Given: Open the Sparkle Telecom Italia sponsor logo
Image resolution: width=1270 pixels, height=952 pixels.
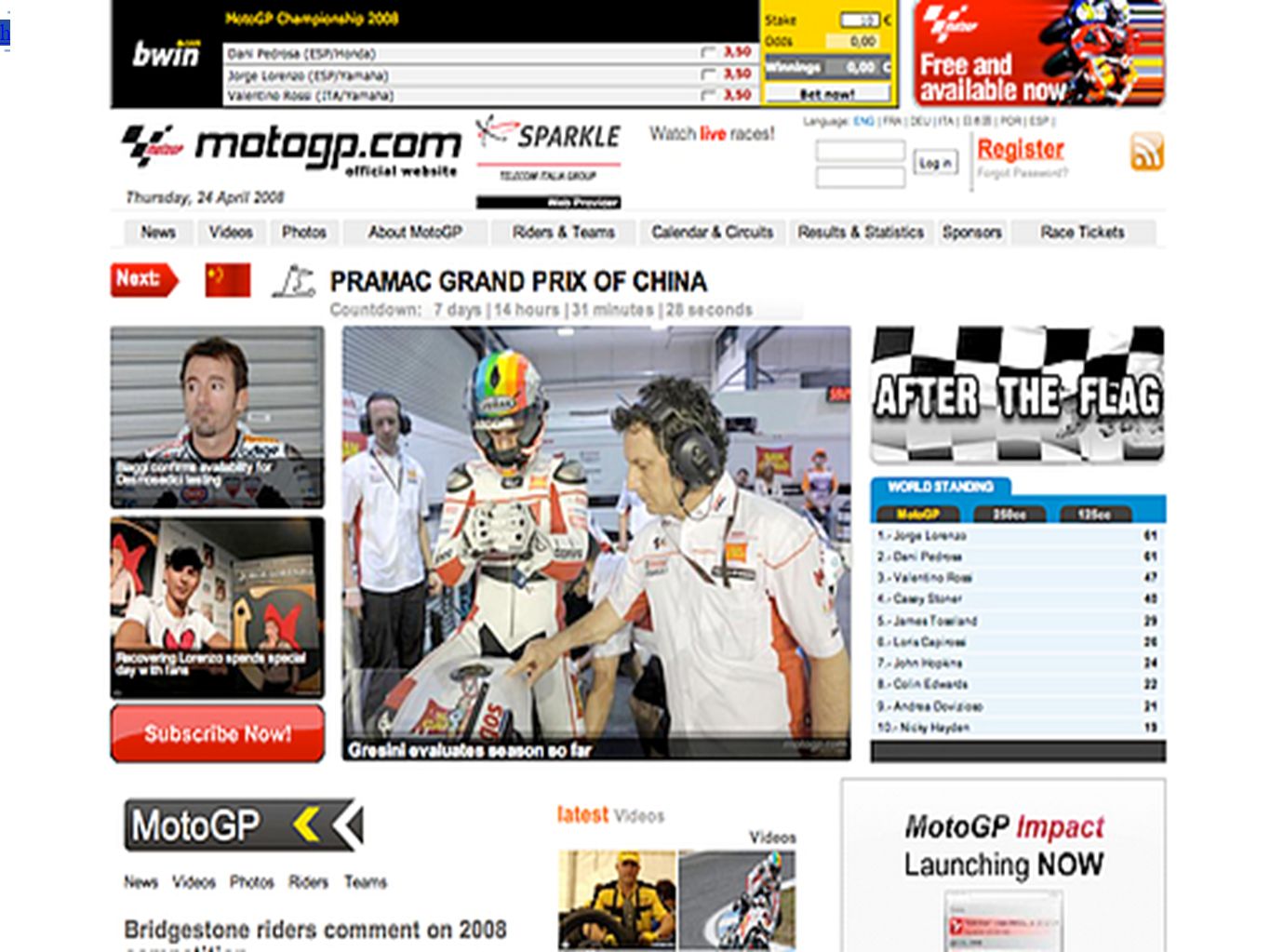Looking at the screenshot, I should coord(548,160).
